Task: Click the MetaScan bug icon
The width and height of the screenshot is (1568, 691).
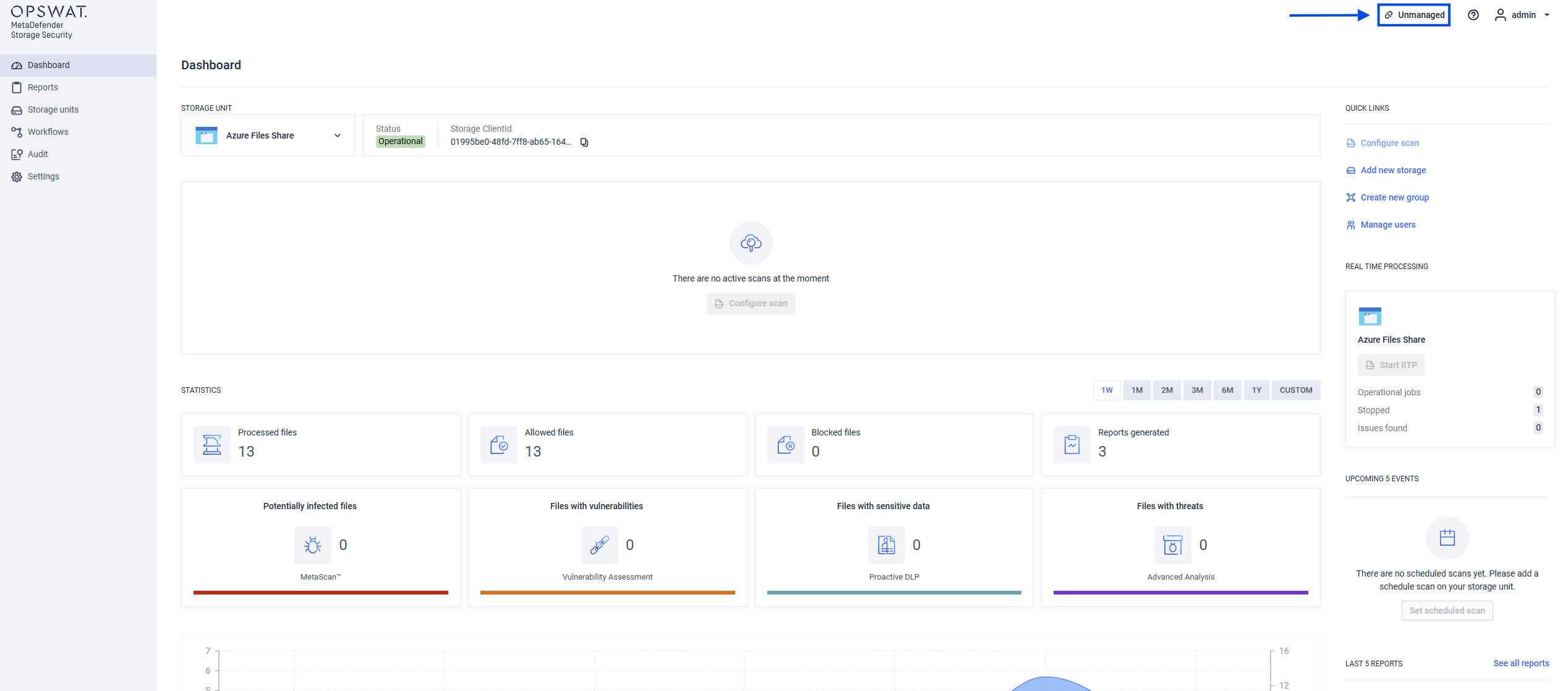Action: point(313,545)
